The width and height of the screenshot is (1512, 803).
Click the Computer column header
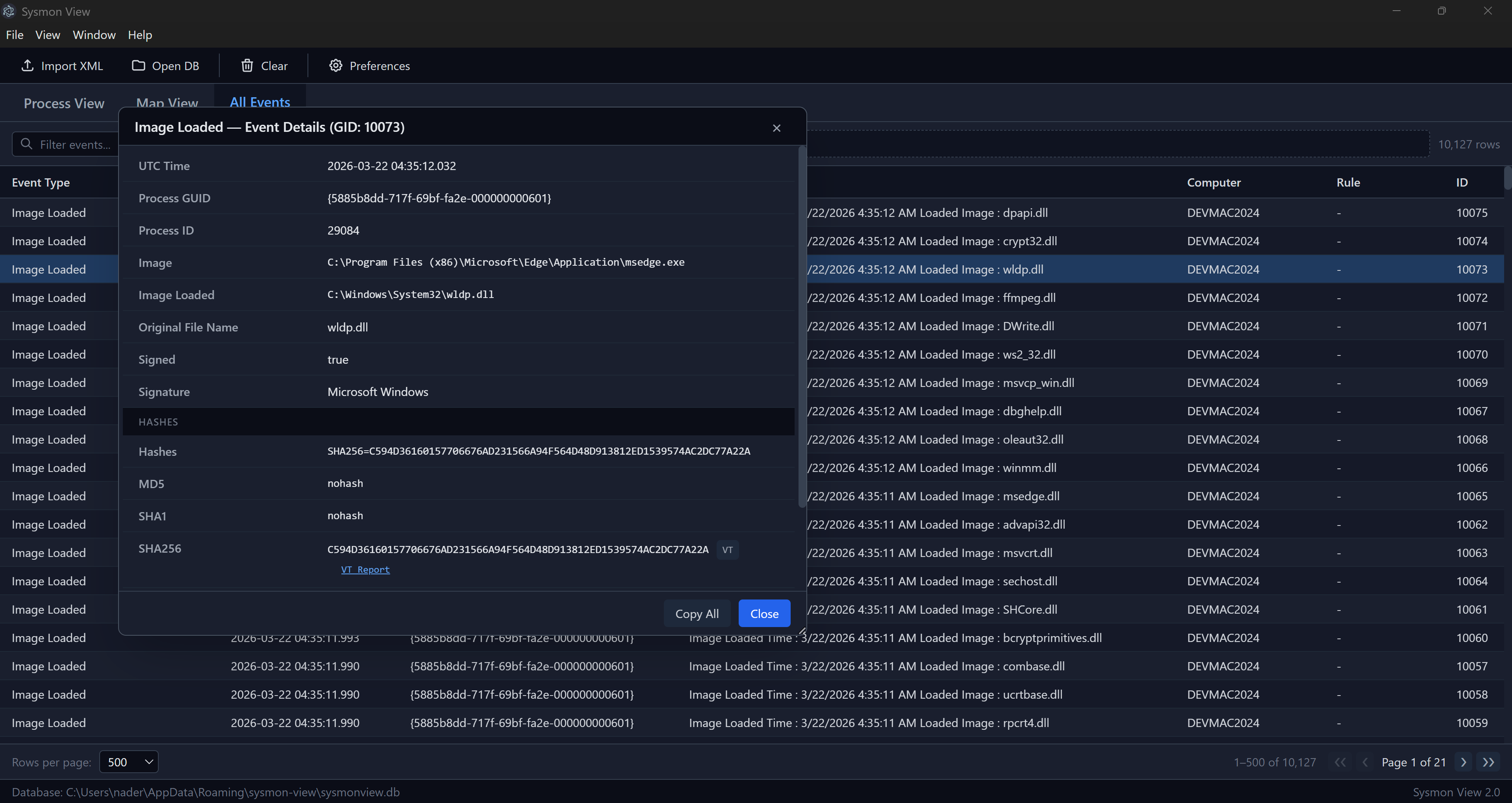[x=1213, y=183]
